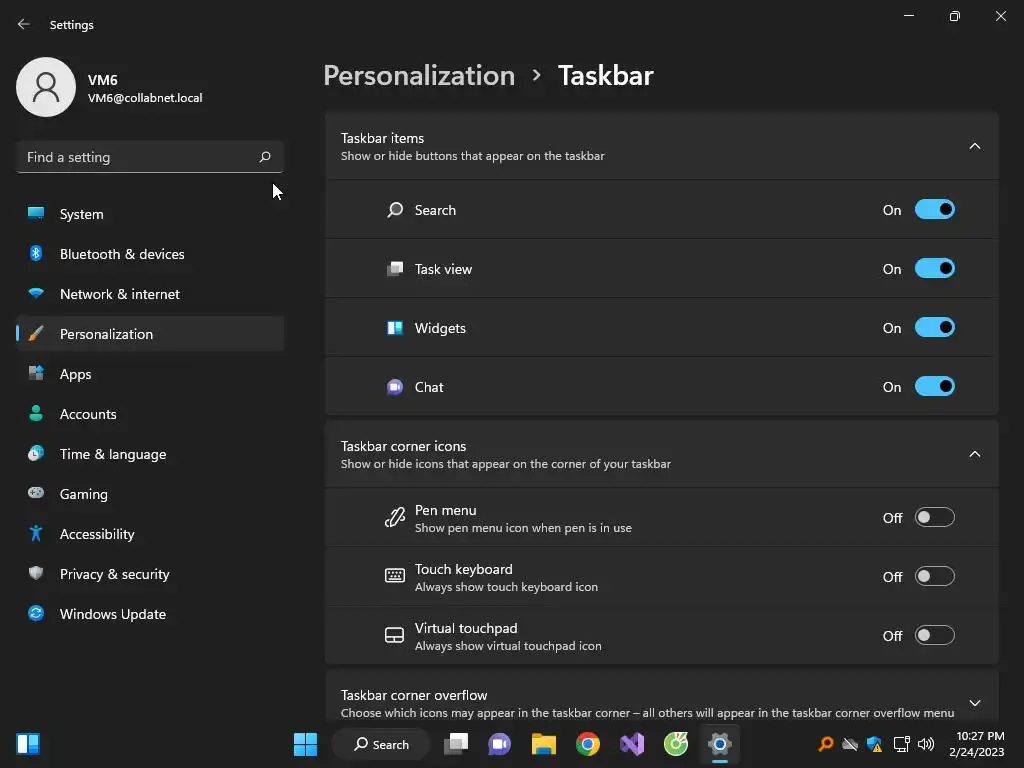Collapse the Taskbar corner icons section
The image size is (1024, 768).
coord(974,454)
